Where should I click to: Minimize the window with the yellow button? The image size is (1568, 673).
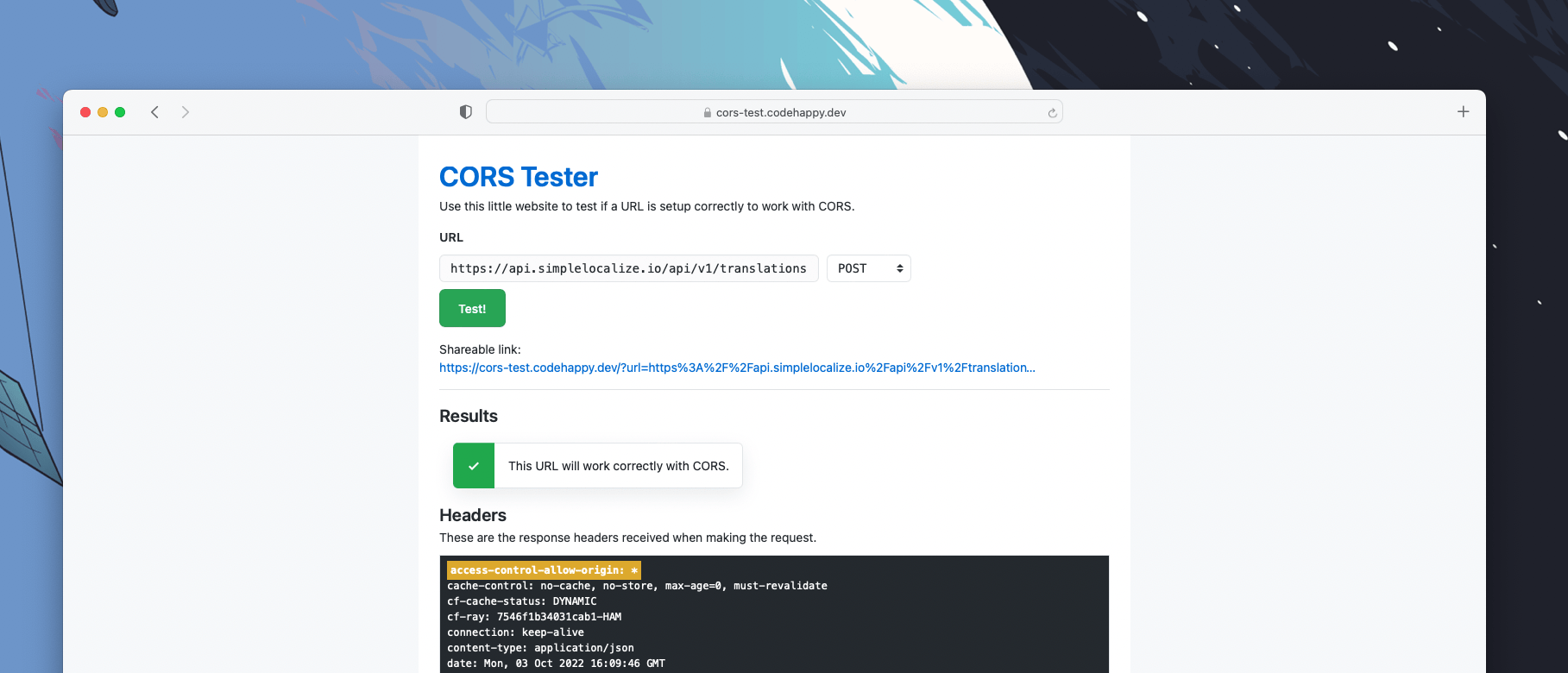[103, 112]
